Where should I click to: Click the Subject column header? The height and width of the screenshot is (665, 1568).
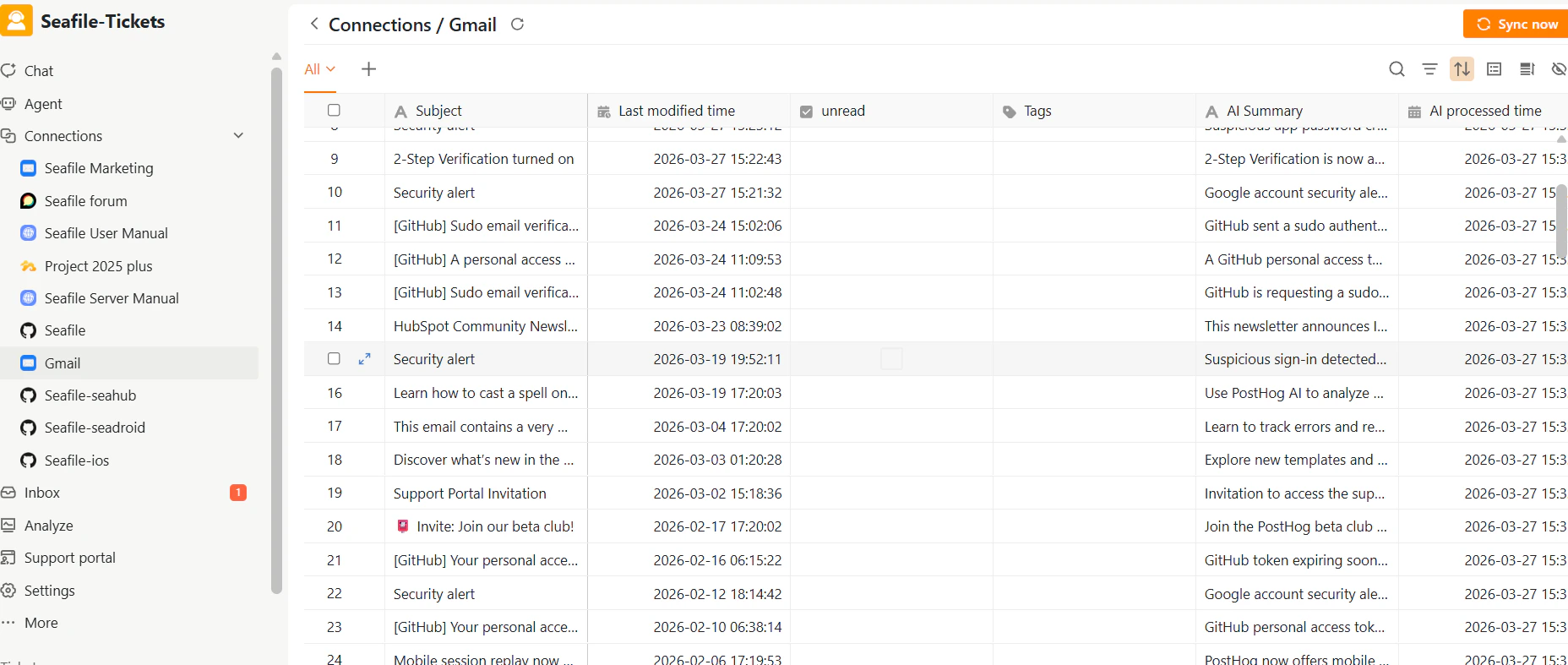486,111
